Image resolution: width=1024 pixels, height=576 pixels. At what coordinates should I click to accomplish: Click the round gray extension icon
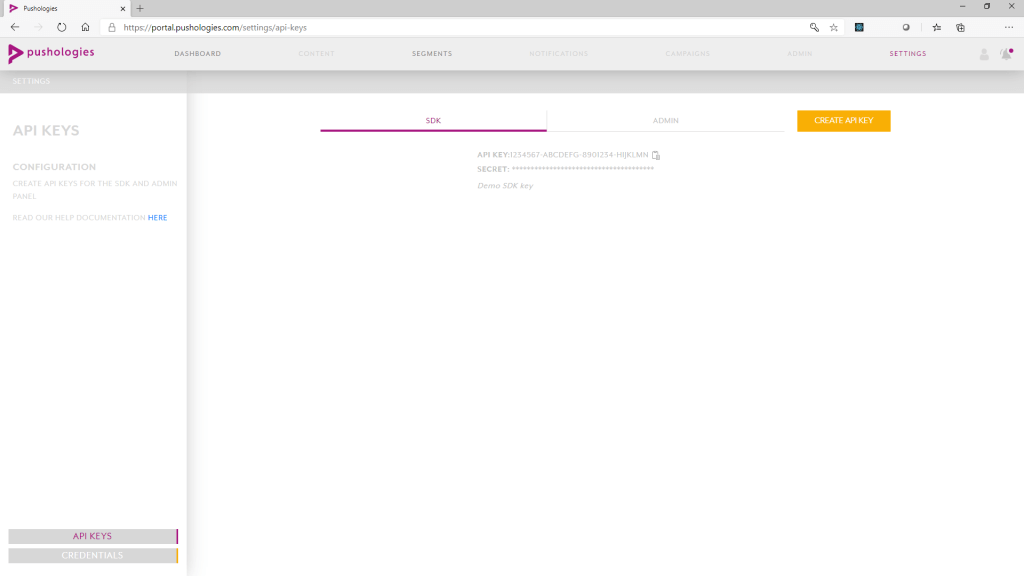906,27
